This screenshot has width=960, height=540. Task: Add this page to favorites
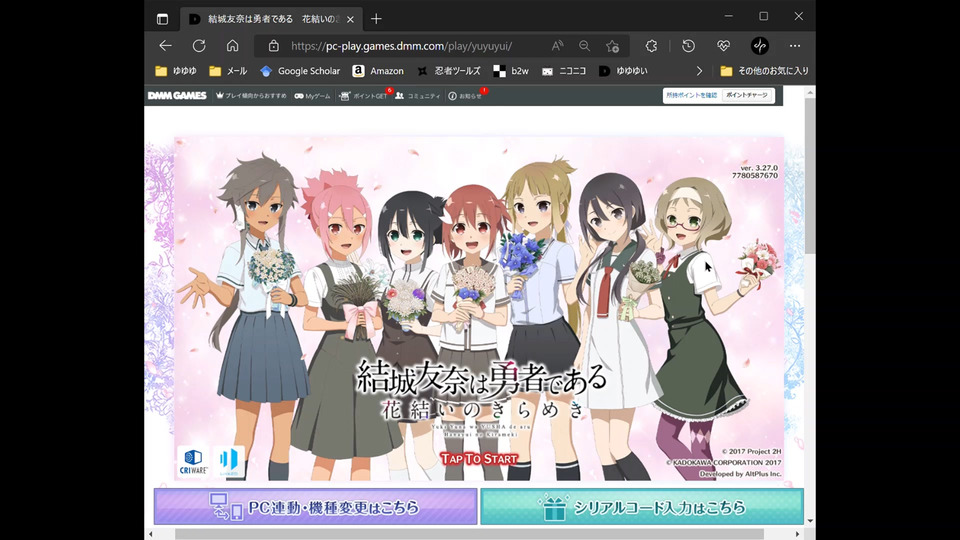click(x=612, y=46)
